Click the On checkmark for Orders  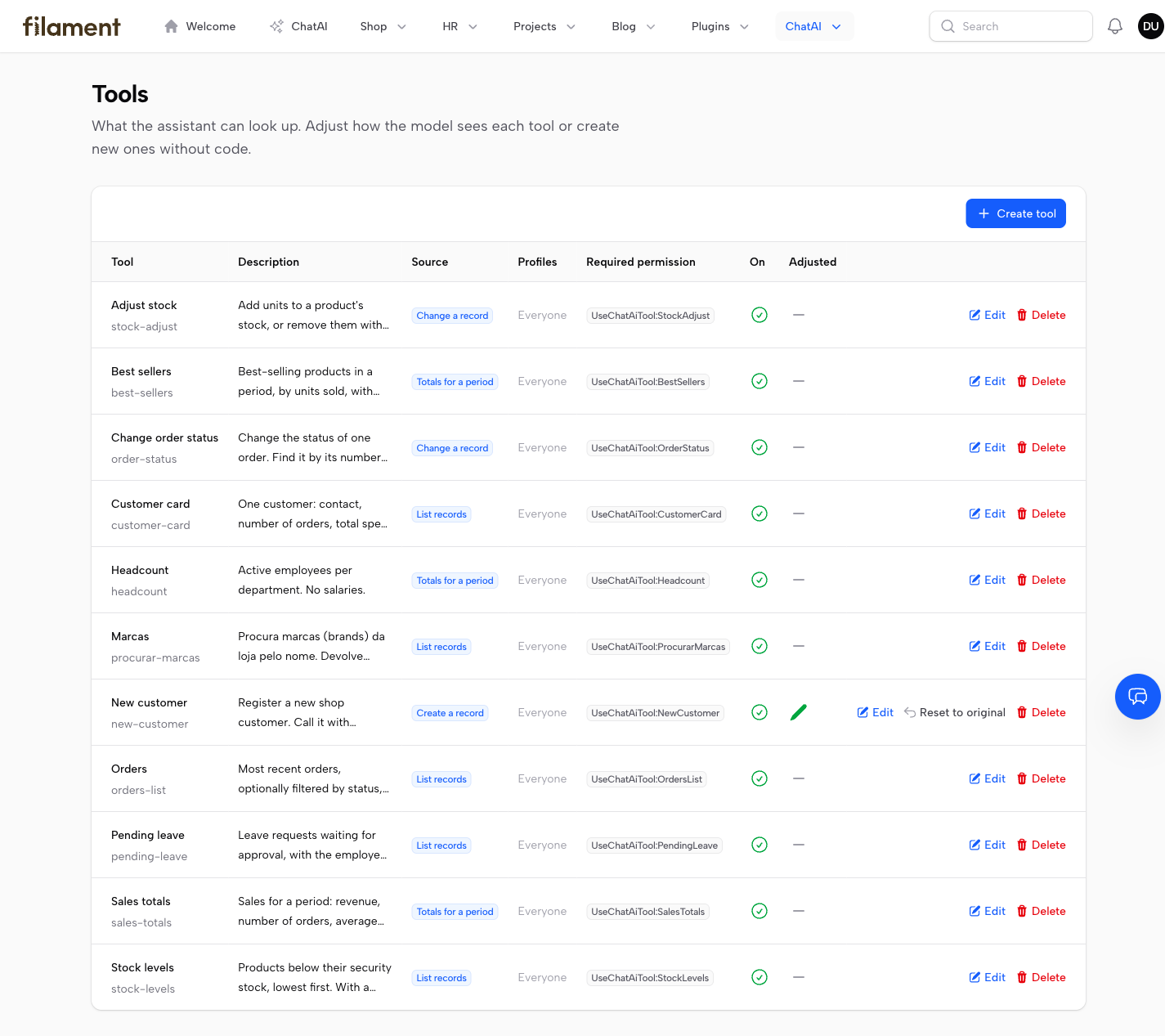pyautogui.click(x=759, y=778)
